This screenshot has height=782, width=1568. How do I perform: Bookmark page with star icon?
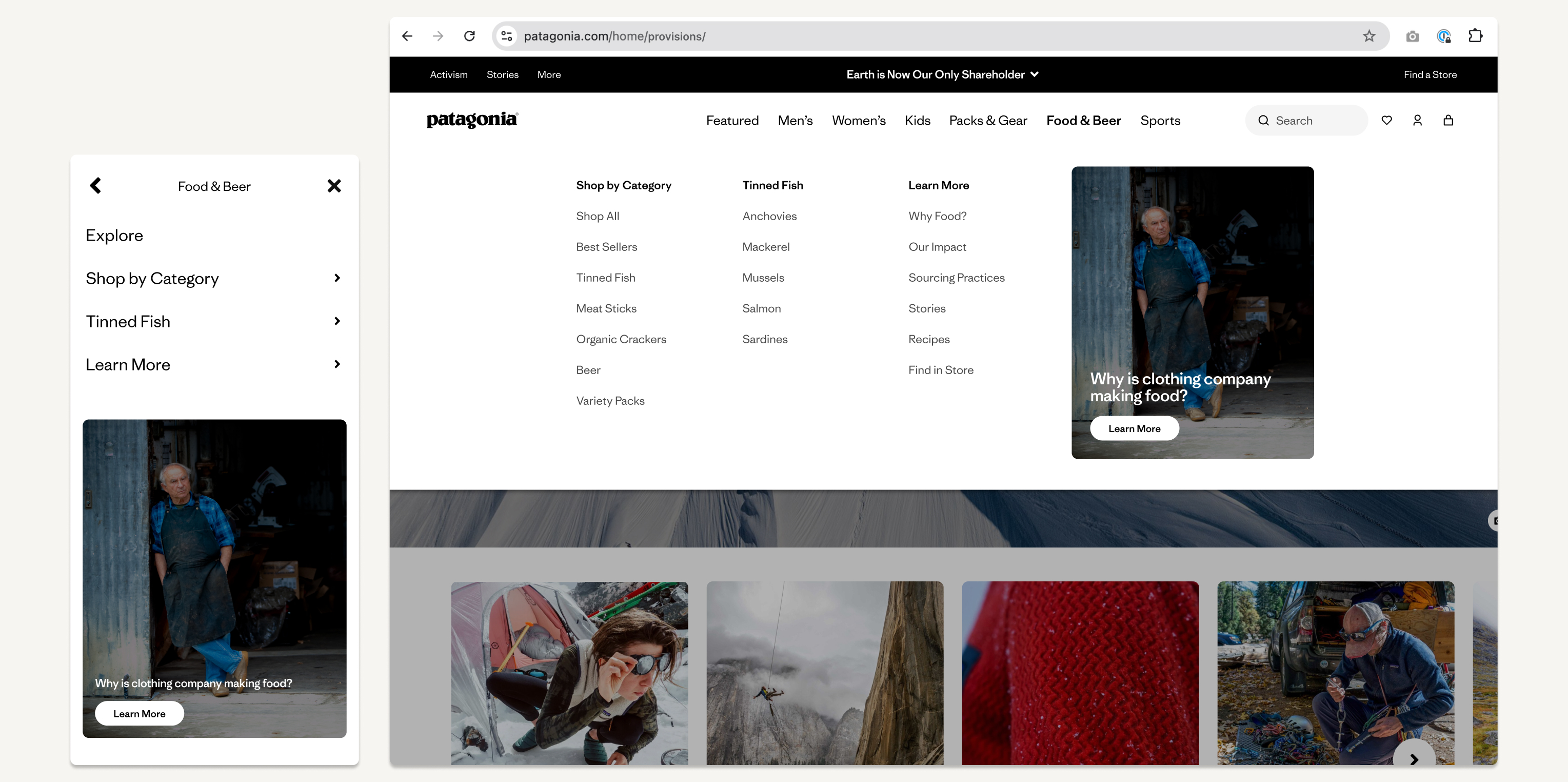coord(1369,36)
